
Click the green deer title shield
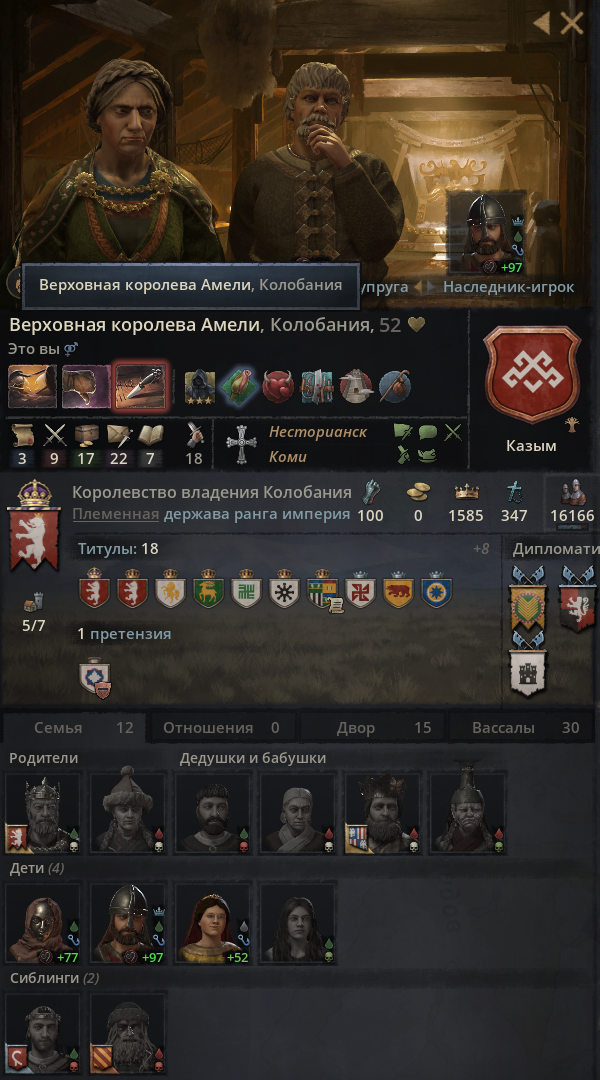[209, 589]
